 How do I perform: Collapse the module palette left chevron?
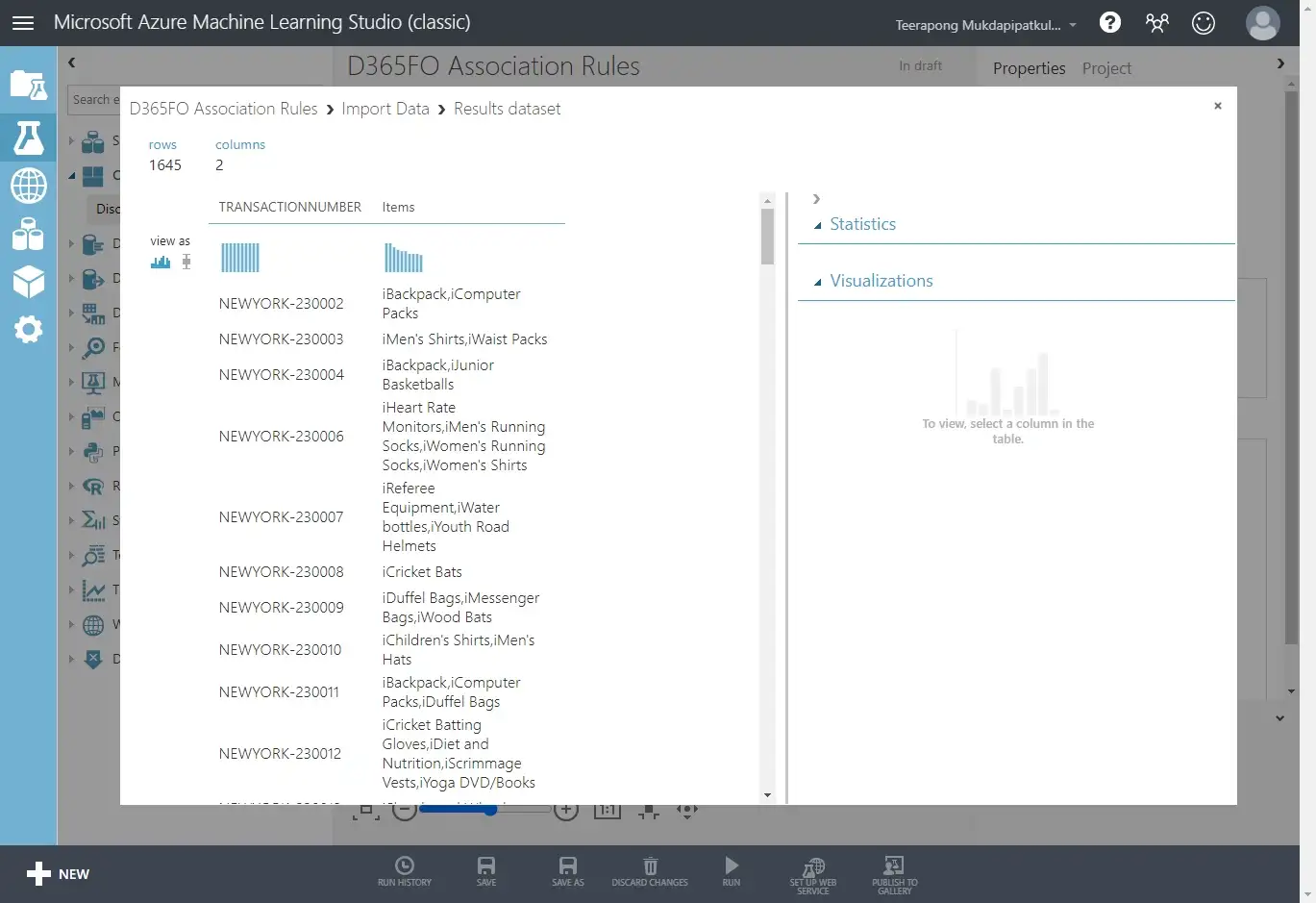pos(72,63)
